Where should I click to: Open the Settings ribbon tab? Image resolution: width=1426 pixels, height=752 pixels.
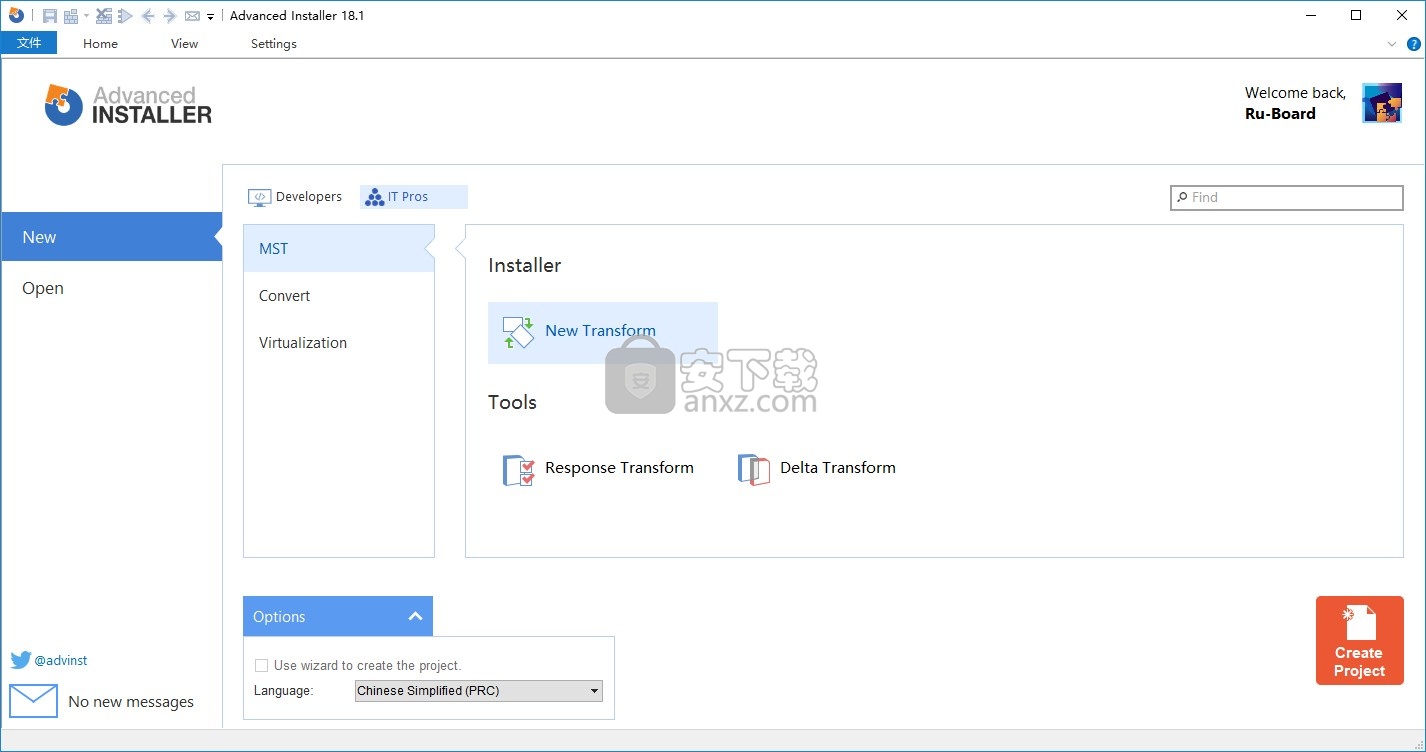[273, 43]
